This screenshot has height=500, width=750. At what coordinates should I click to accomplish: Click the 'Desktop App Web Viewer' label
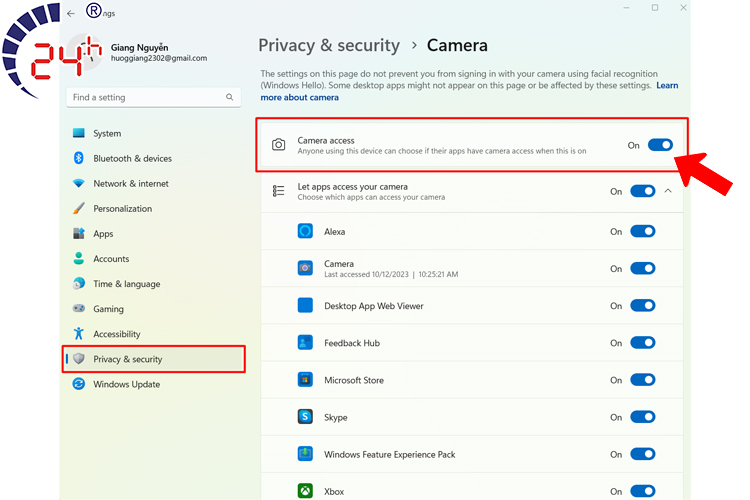pos(374,306)
